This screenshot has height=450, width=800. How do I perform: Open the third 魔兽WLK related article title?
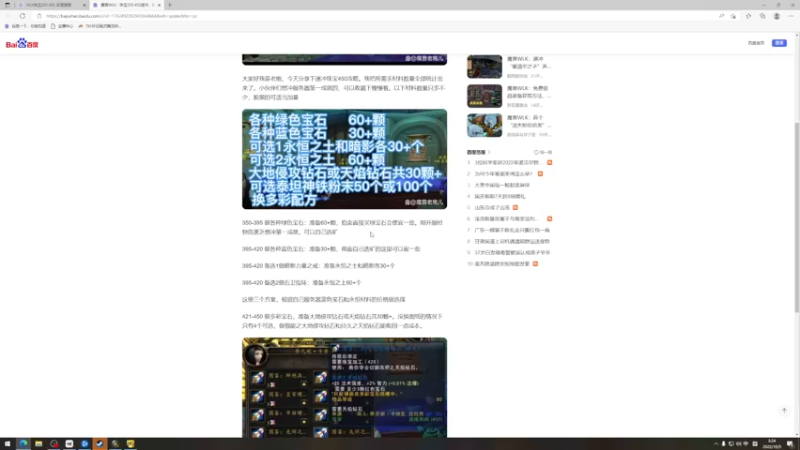tap(529, 121)
